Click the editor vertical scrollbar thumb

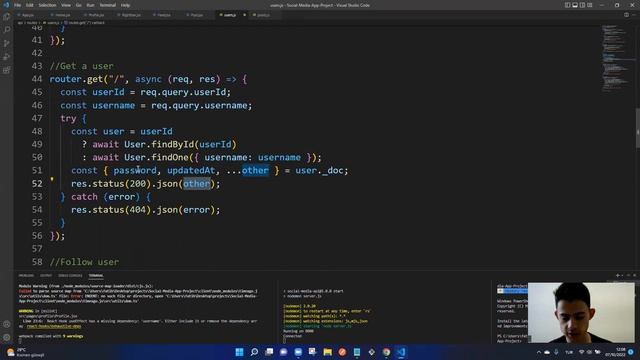point(638,128)
